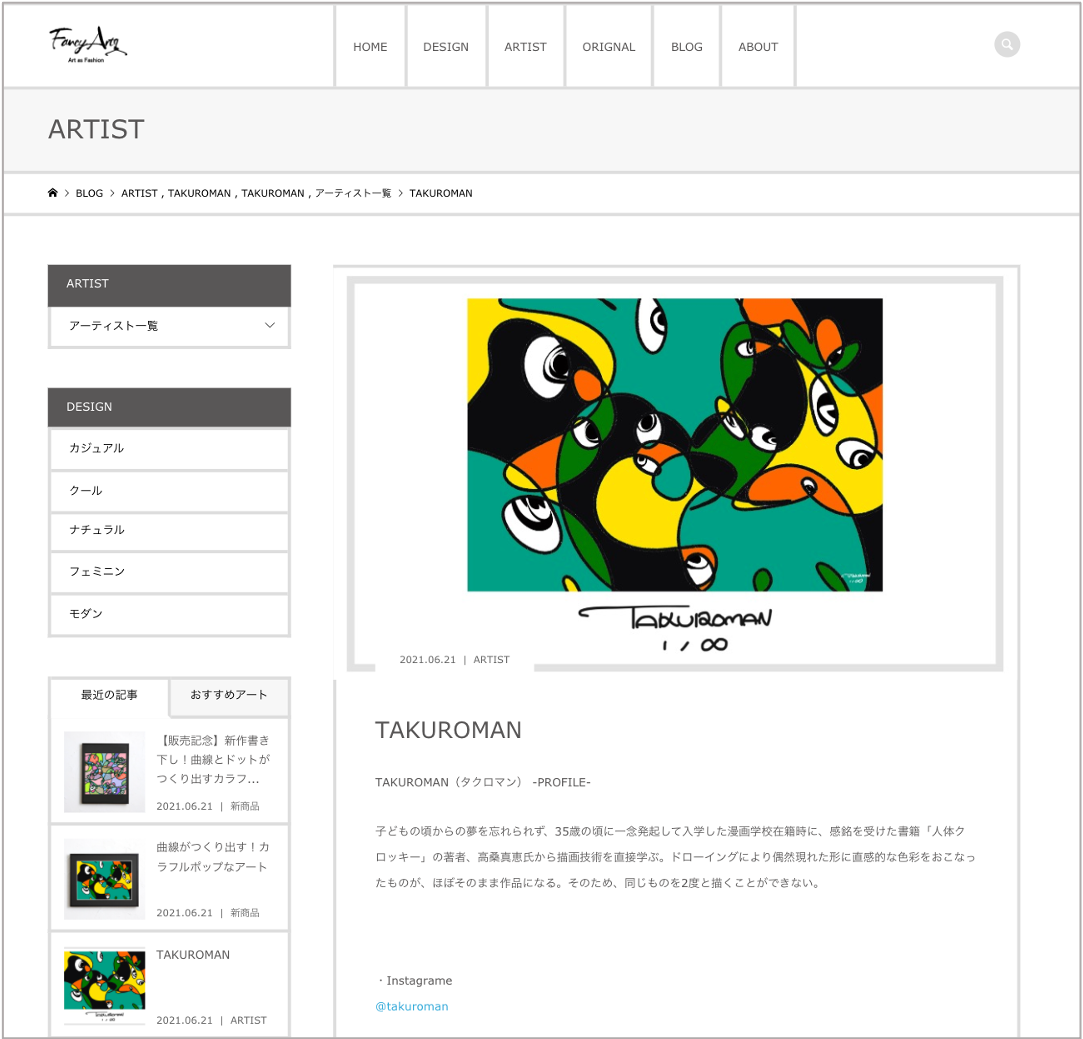
Task: Click the framed dot artwork thumbnail
Action: (104, 772)
